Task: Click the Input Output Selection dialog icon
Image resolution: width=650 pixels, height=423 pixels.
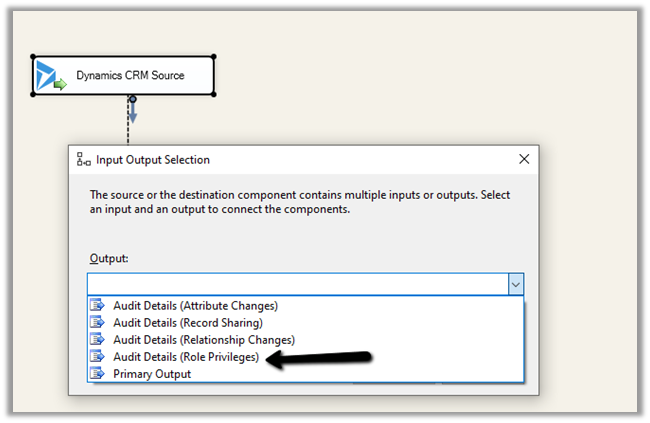Action: [84, 160]
